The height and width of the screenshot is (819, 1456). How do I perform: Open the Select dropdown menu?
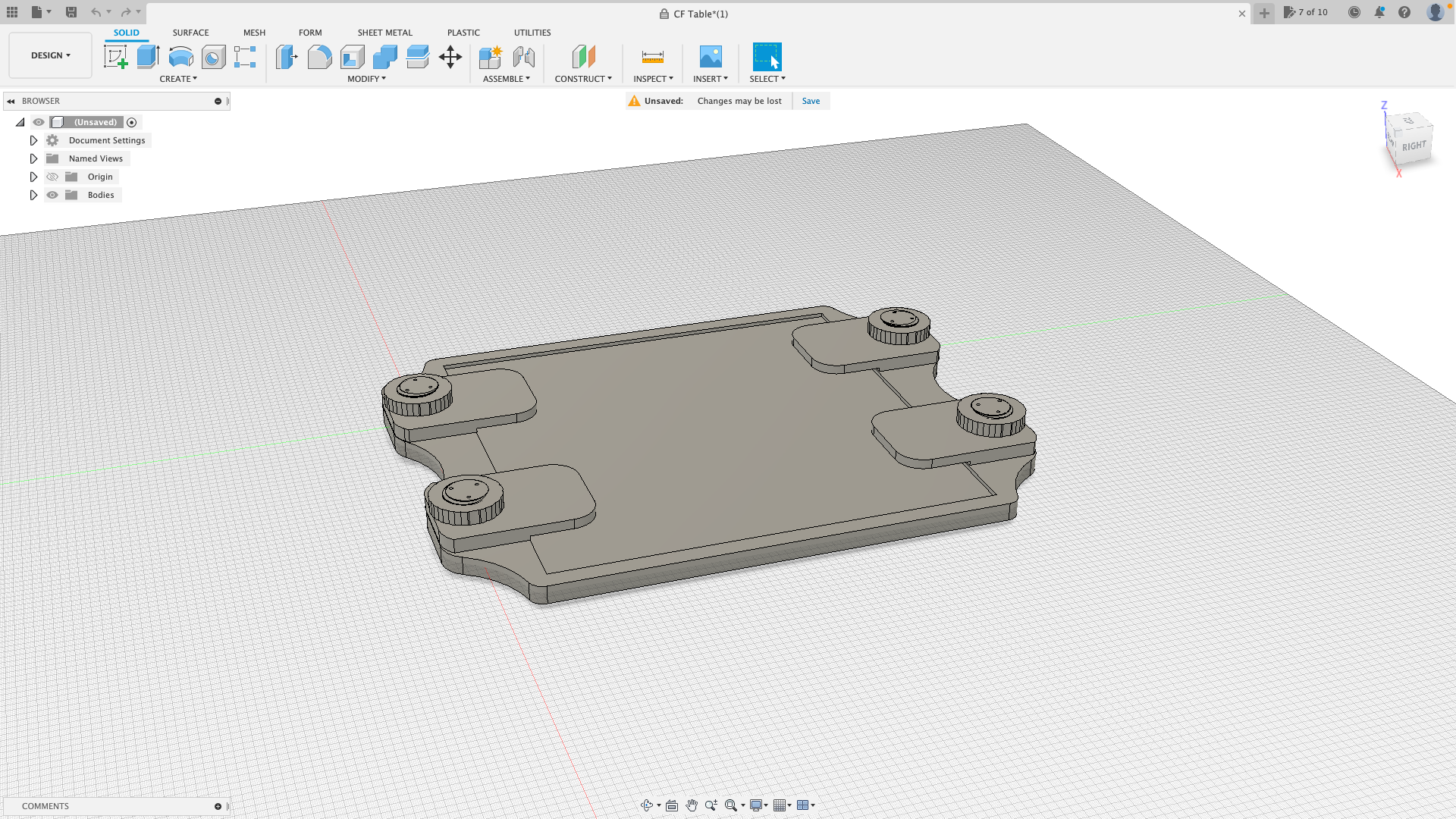tap(767, 79)
